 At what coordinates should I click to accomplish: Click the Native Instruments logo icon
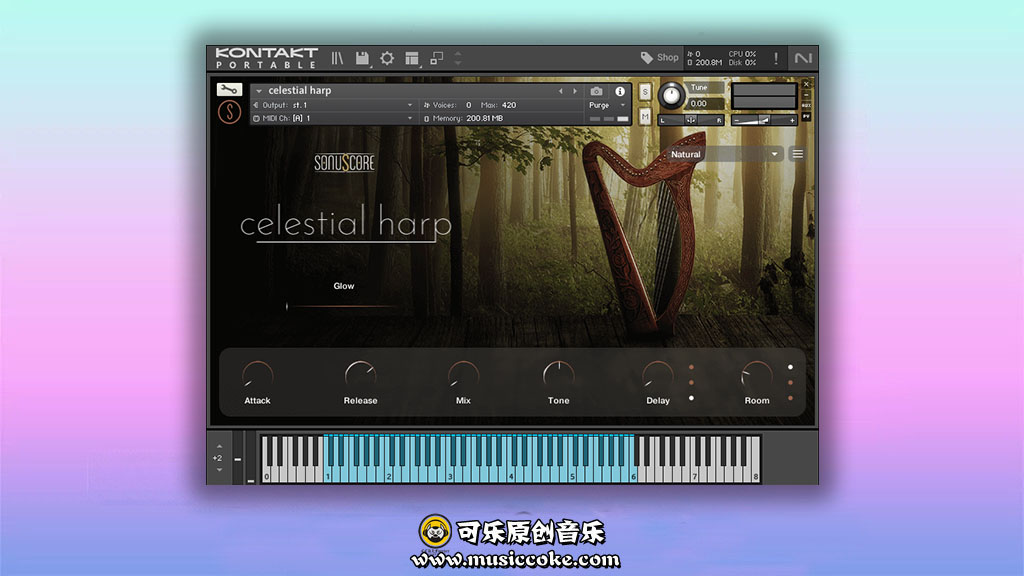(803, 58)
